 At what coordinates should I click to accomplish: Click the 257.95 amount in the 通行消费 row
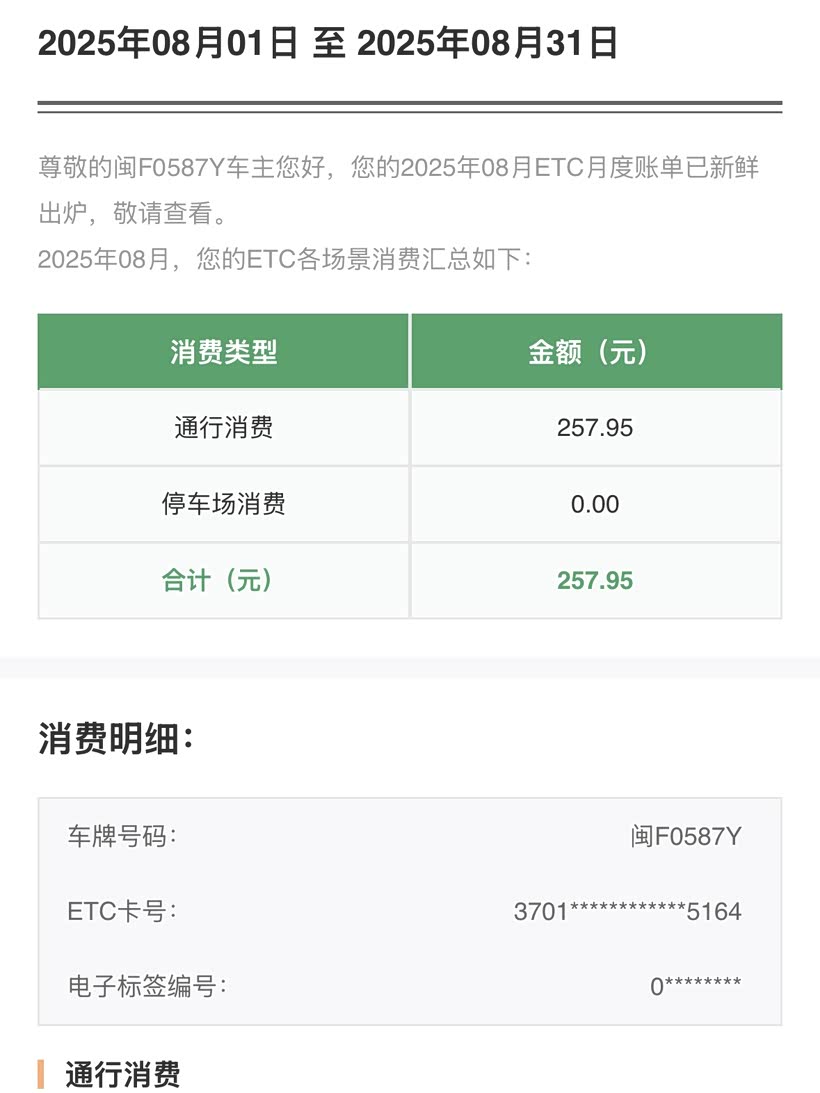[595, 428]
